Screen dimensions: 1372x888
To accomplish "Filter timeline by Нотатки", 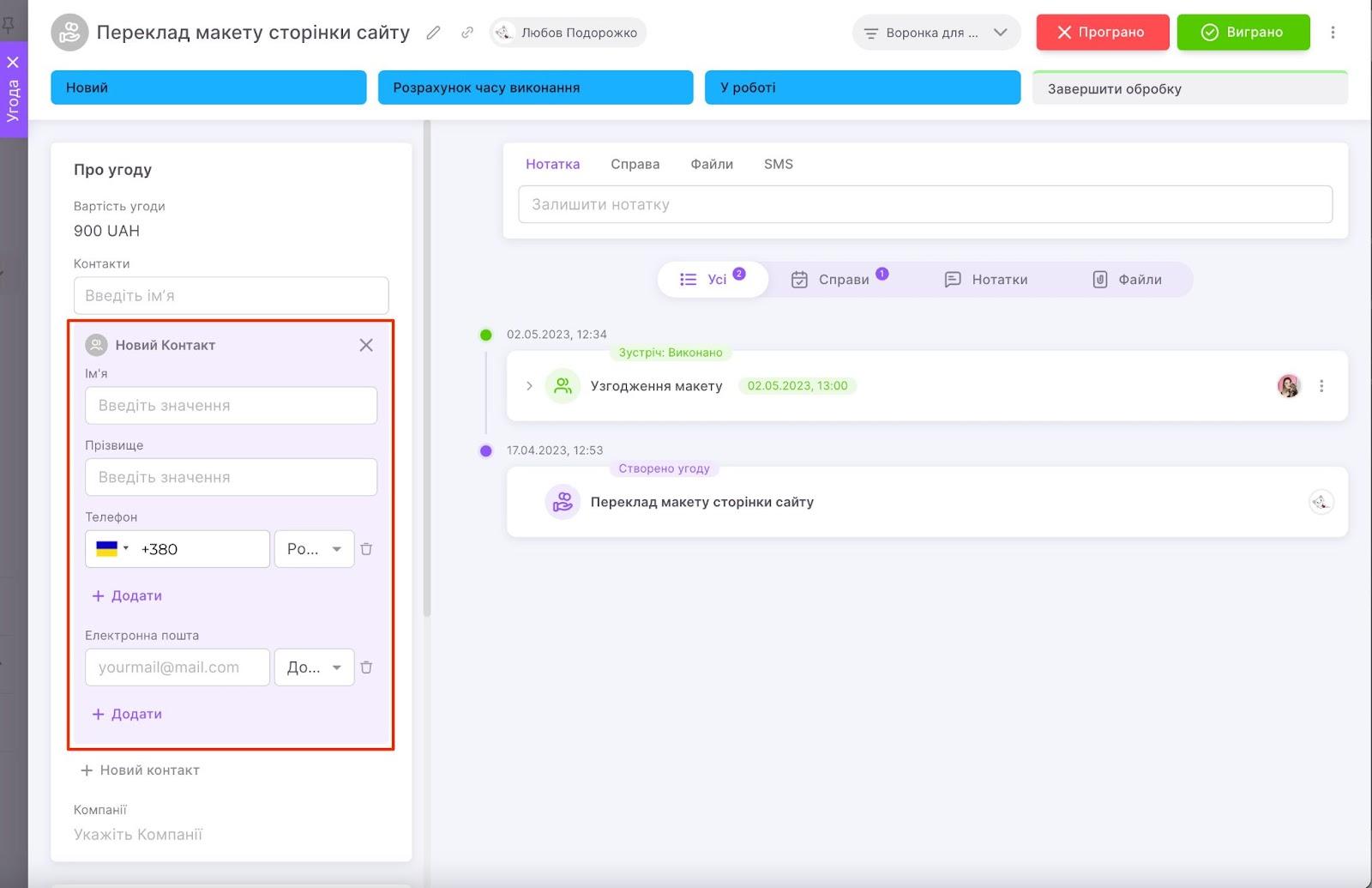I will tap(986, 280).
